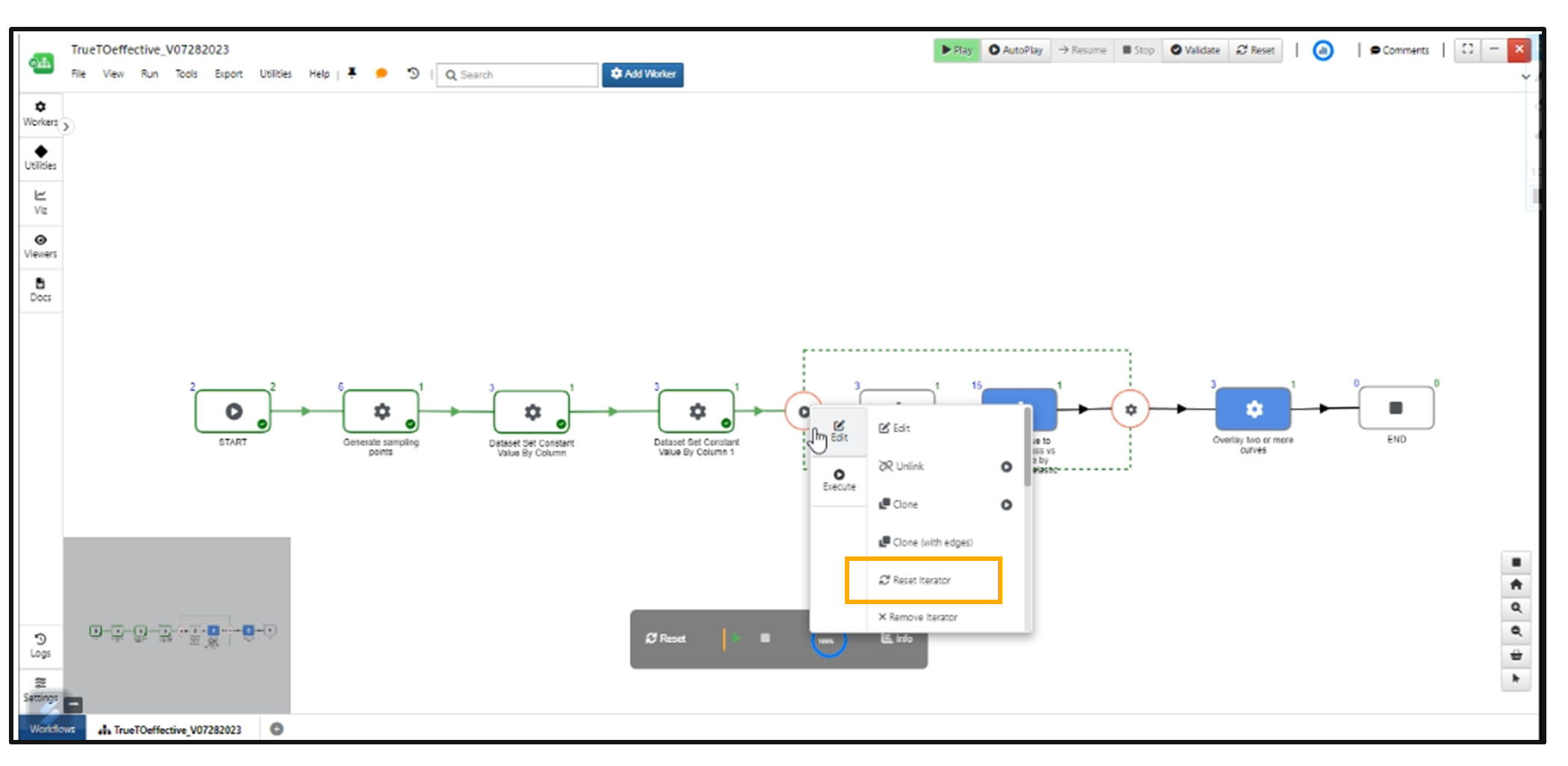
Task: Click the home view icon on canvas tools
Action: click(1516, 585)
